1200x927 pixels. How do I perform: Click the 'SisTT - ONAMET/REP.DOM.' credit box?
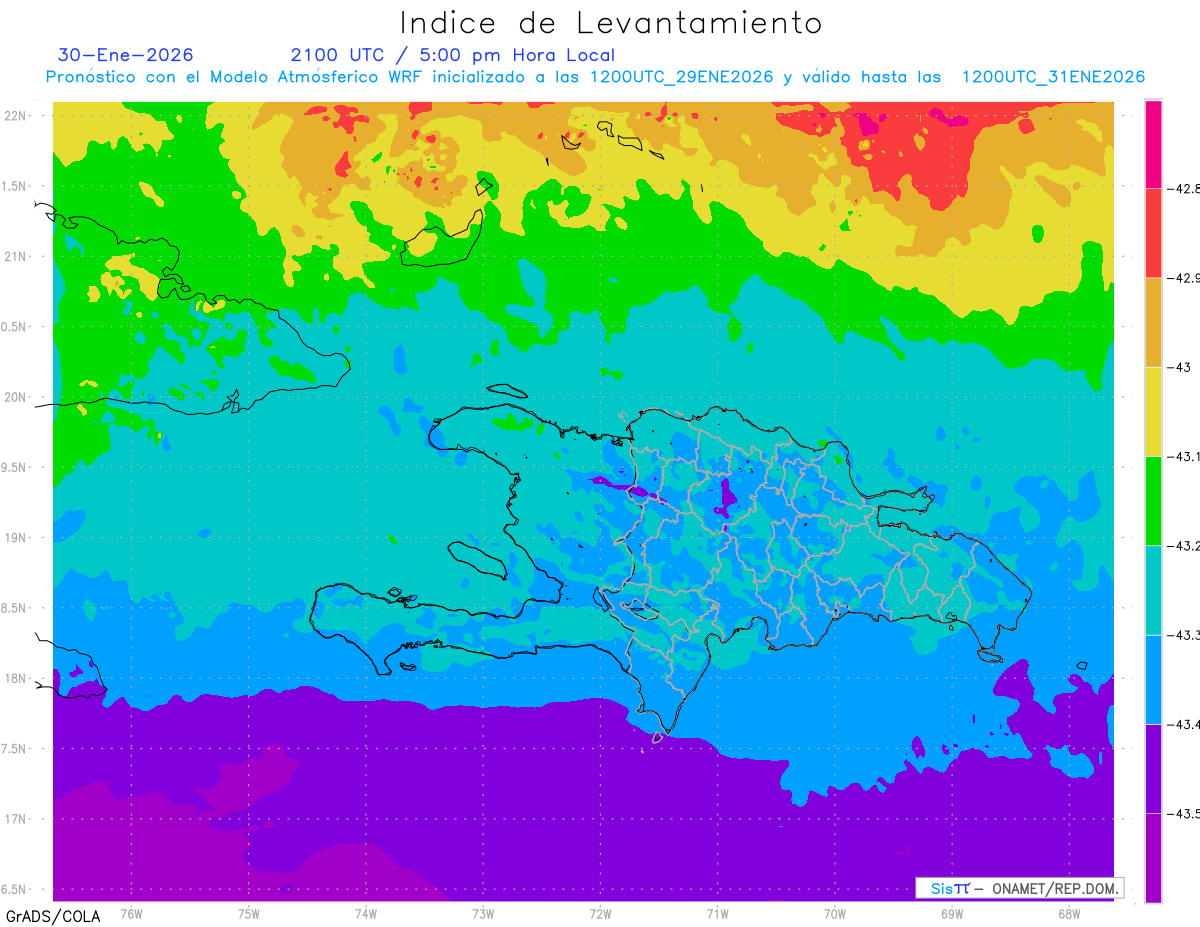pos(1019,888)
